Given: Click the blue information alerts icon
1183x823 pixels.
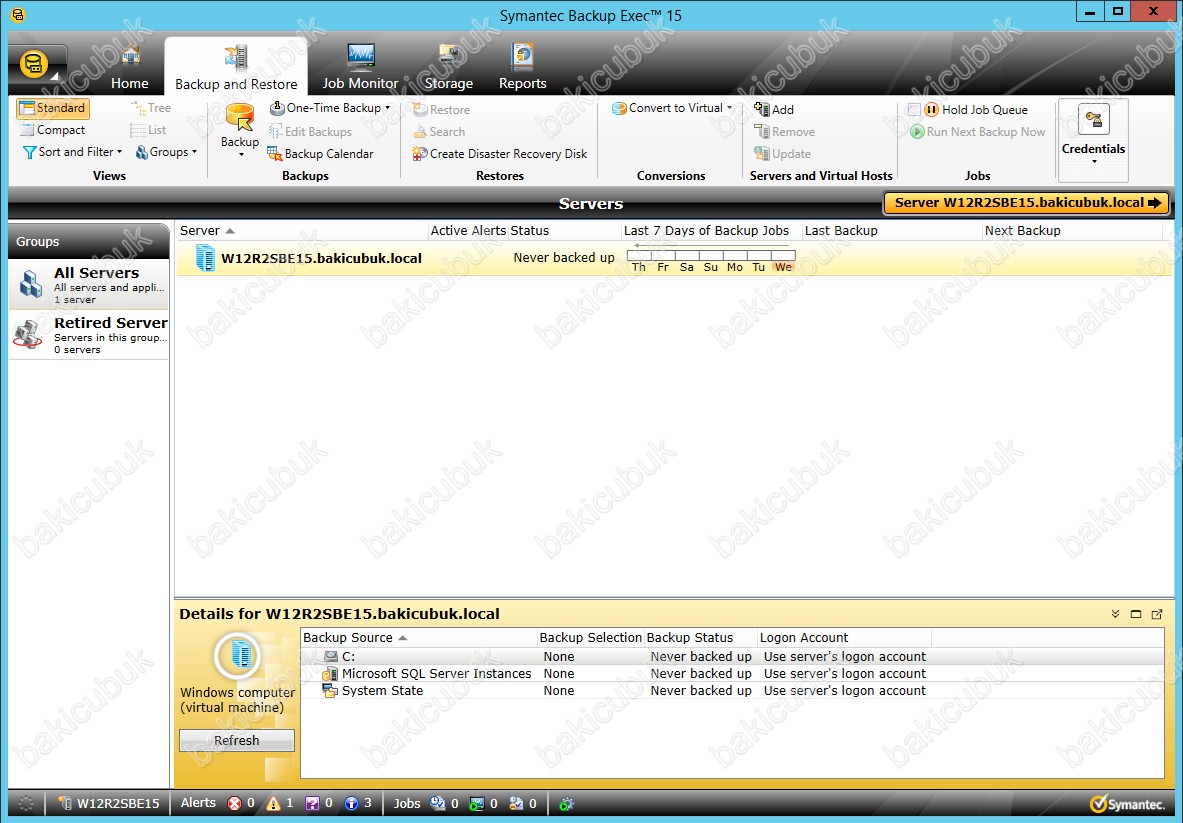Looking at the screenshot, I should [351, 803].
